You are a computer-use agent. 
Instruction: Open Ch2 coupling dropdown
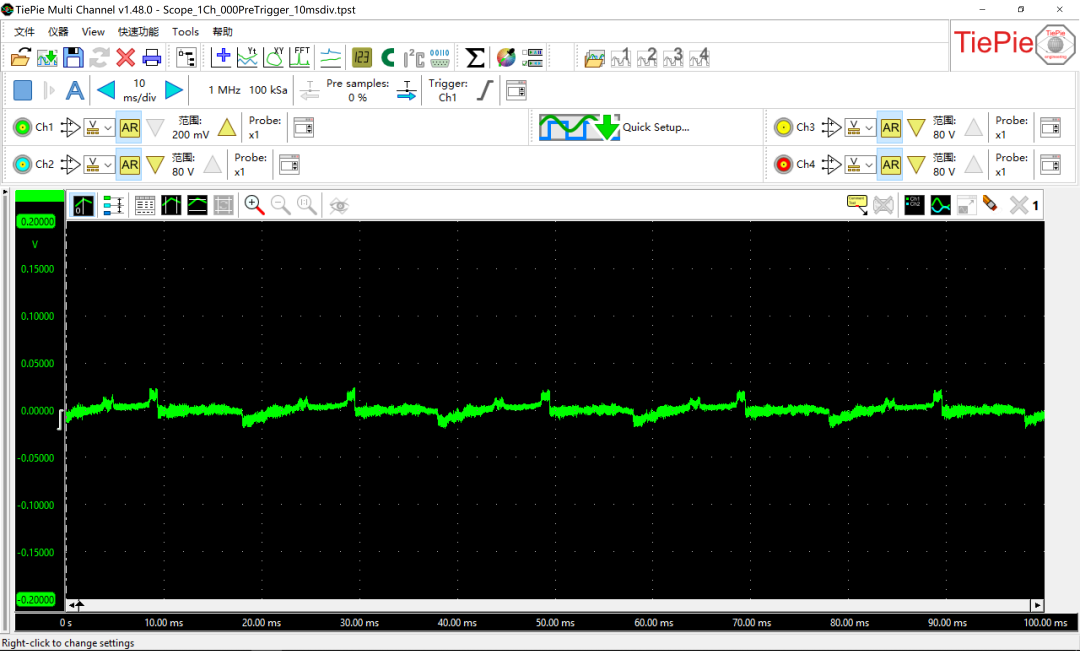coord(99,165)
